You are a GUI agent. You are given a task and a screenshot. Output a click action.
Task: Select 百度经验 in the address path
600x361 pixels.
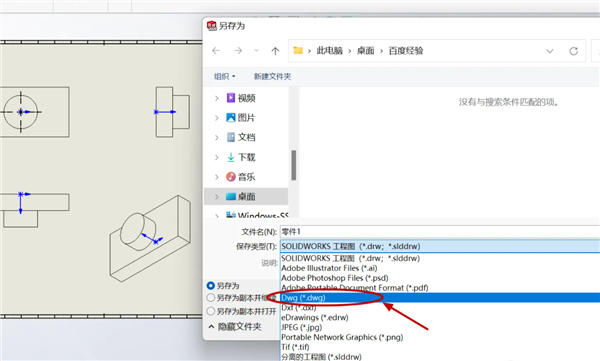click(406, 51)
